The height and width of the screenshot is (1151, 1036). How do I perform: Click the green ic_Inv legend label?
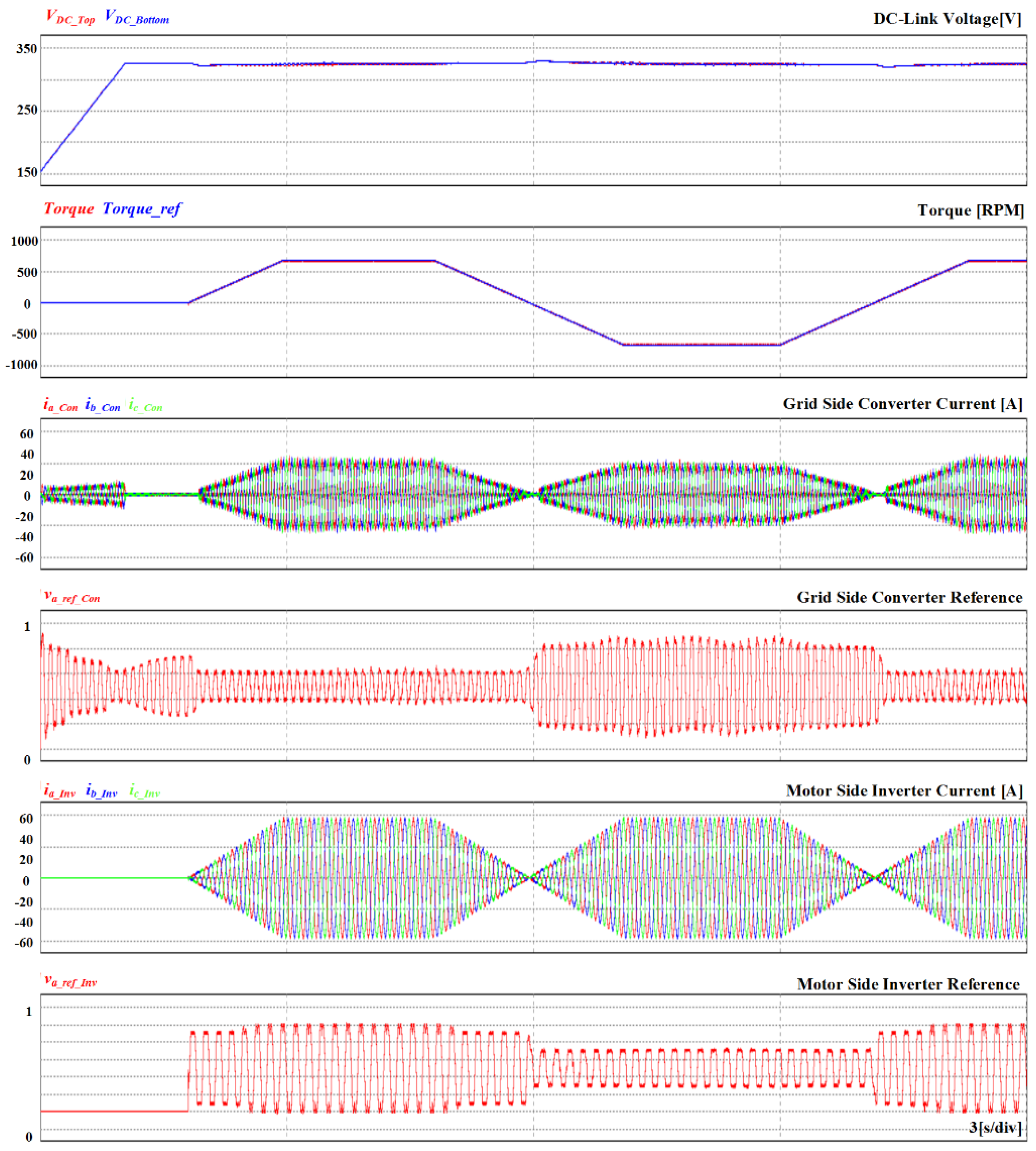point(144,791)
